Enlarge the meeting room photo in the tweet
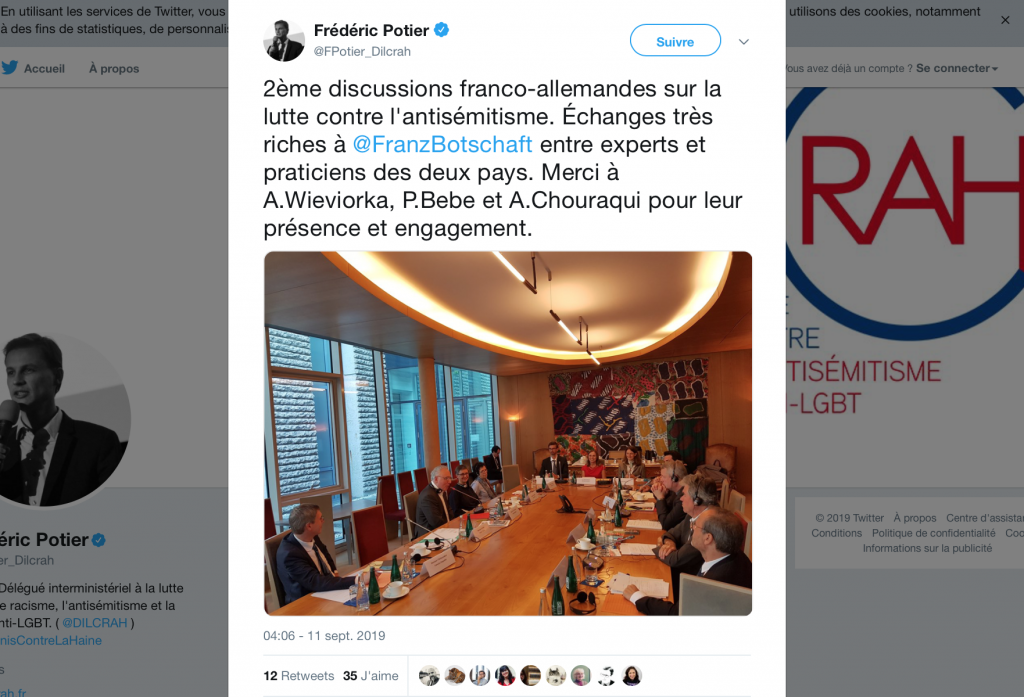Image resolution: width=1024 pixels, height=697 pixels. point(507,433)
